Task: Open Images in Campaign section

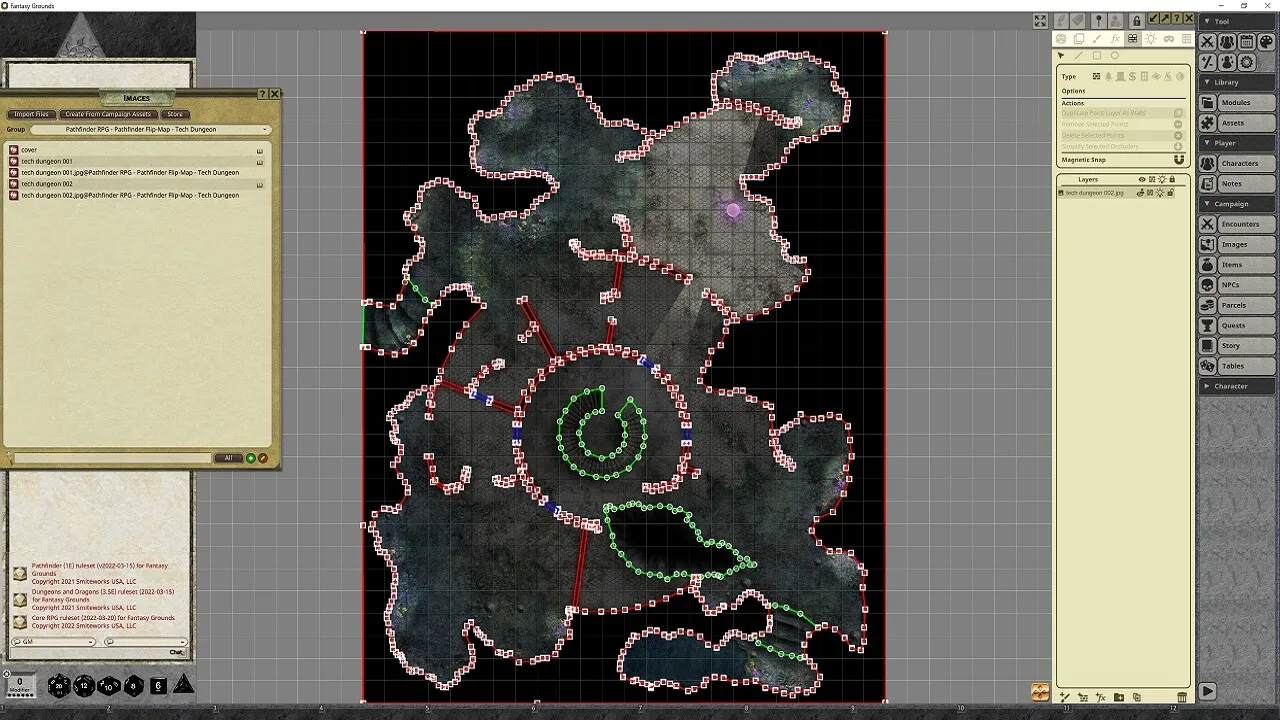Action: tap(1246, 244)
